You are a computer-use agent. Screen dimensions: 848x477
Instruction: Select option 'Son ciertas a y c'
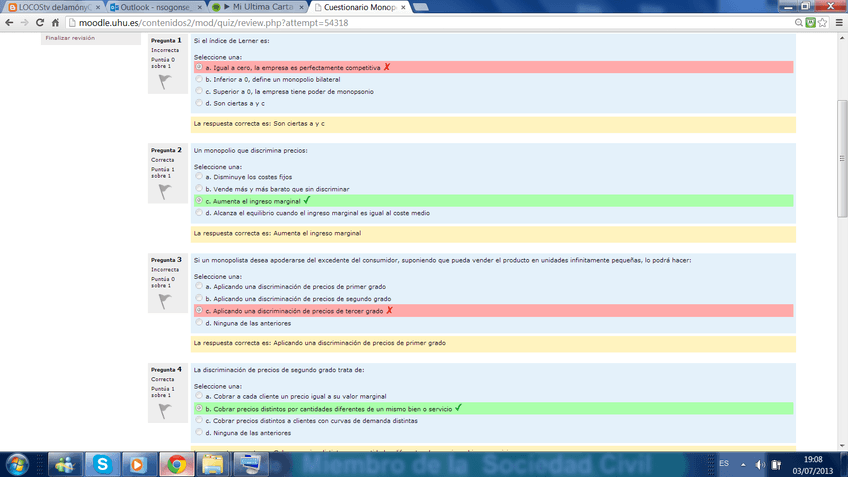pyautogui.click(x=199, y=103)
